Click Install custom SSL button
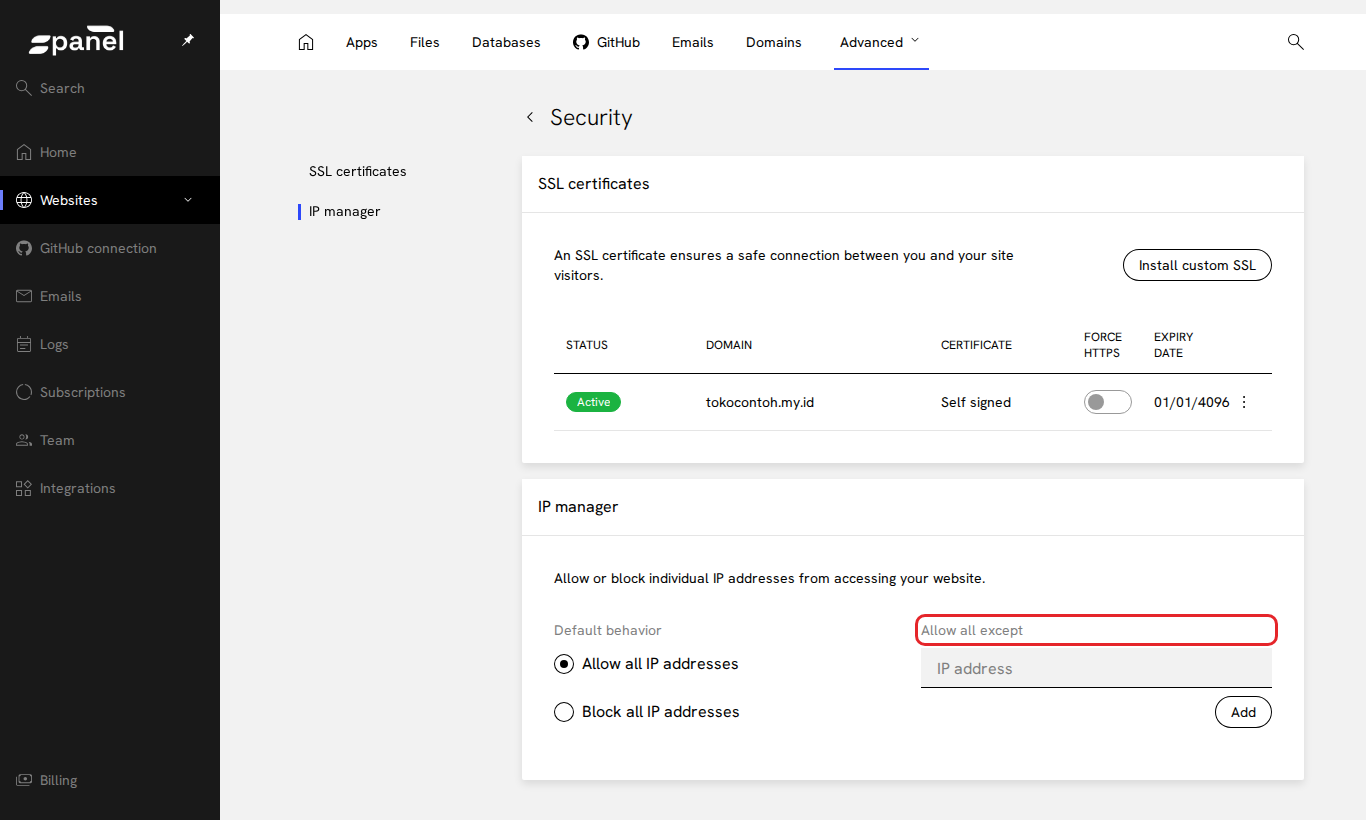 pos(1197,265)
